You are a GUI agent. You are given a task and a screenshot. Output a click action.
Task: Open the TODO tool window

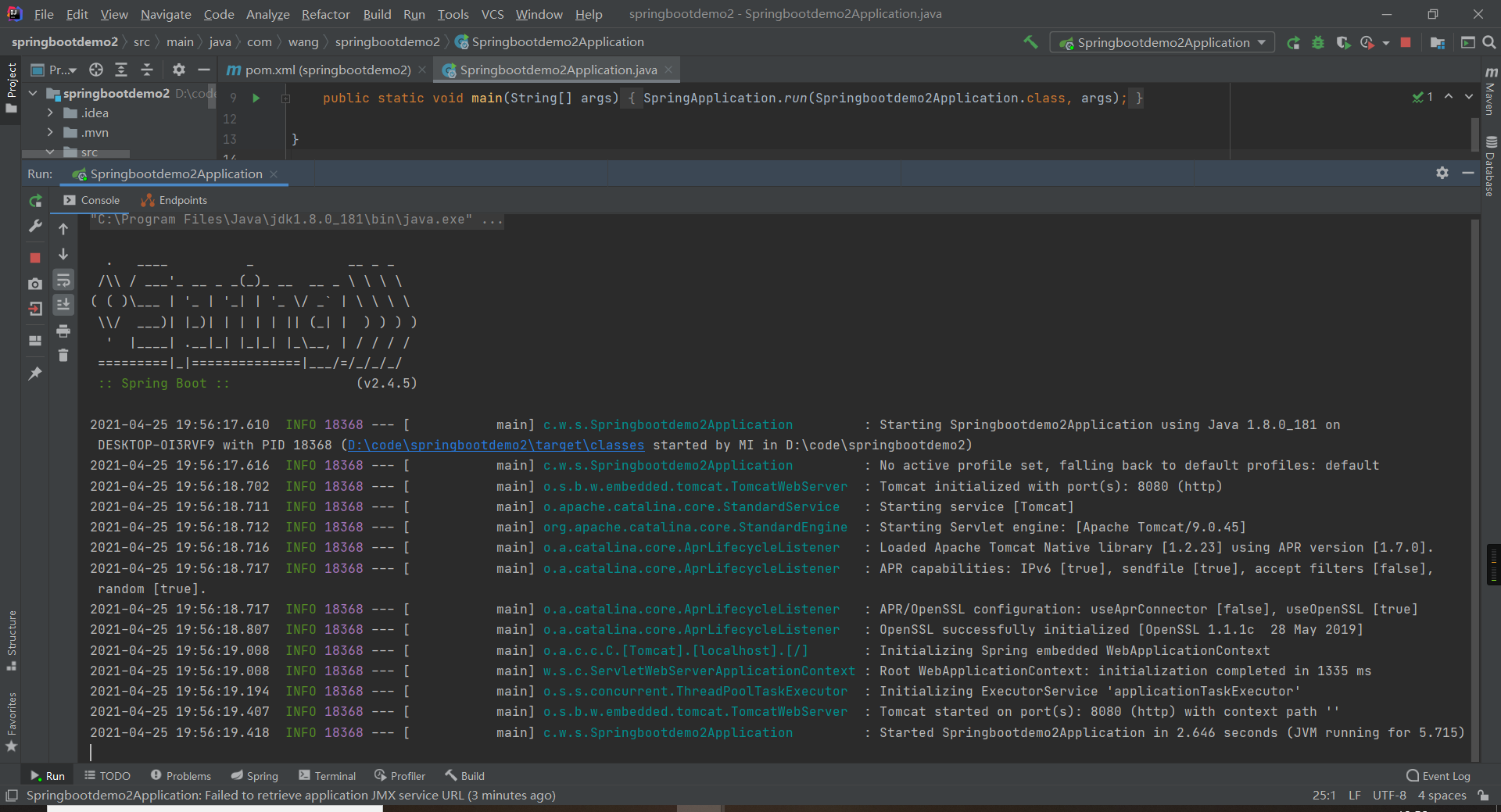click(107, 776)
